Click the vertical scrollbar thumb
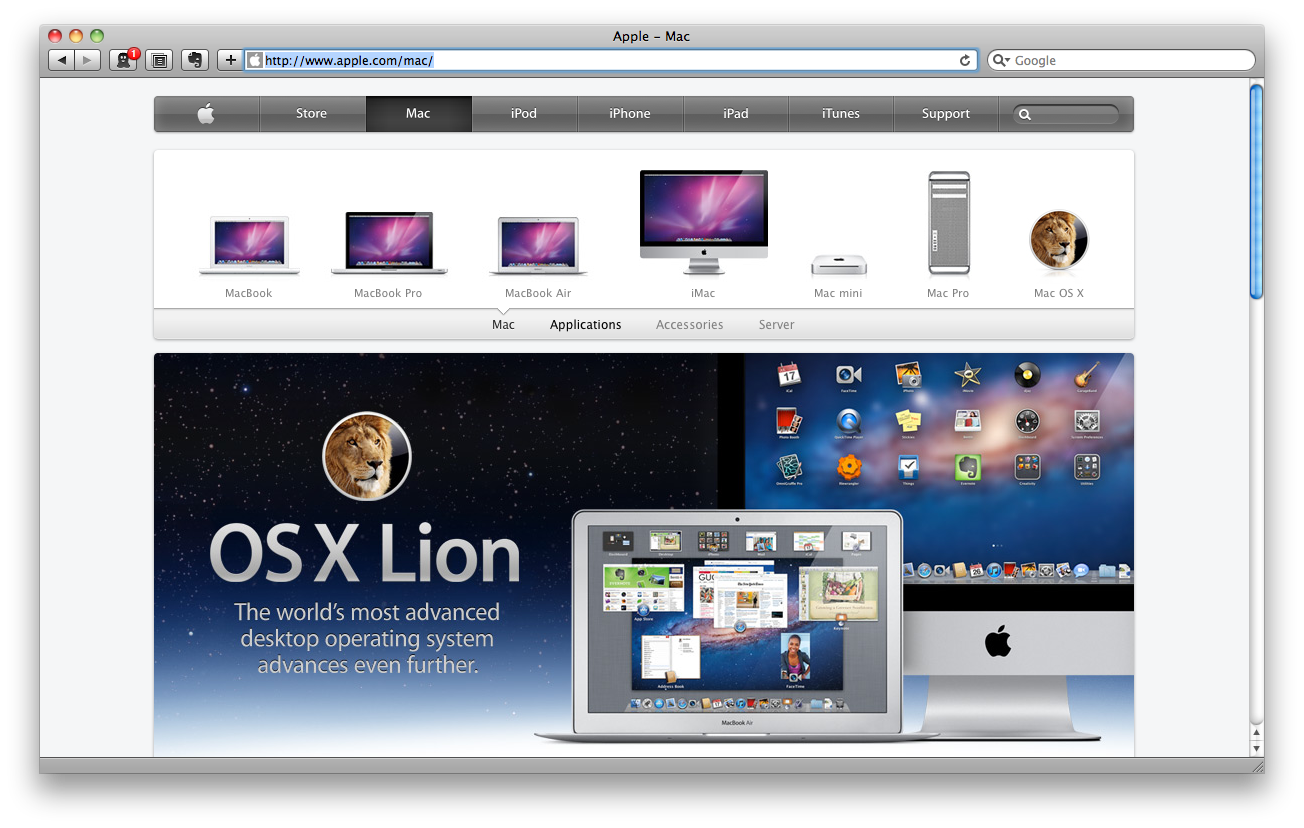Image resolution: width=1304 pixels, height=828 pixels. tap(1256, 190)
